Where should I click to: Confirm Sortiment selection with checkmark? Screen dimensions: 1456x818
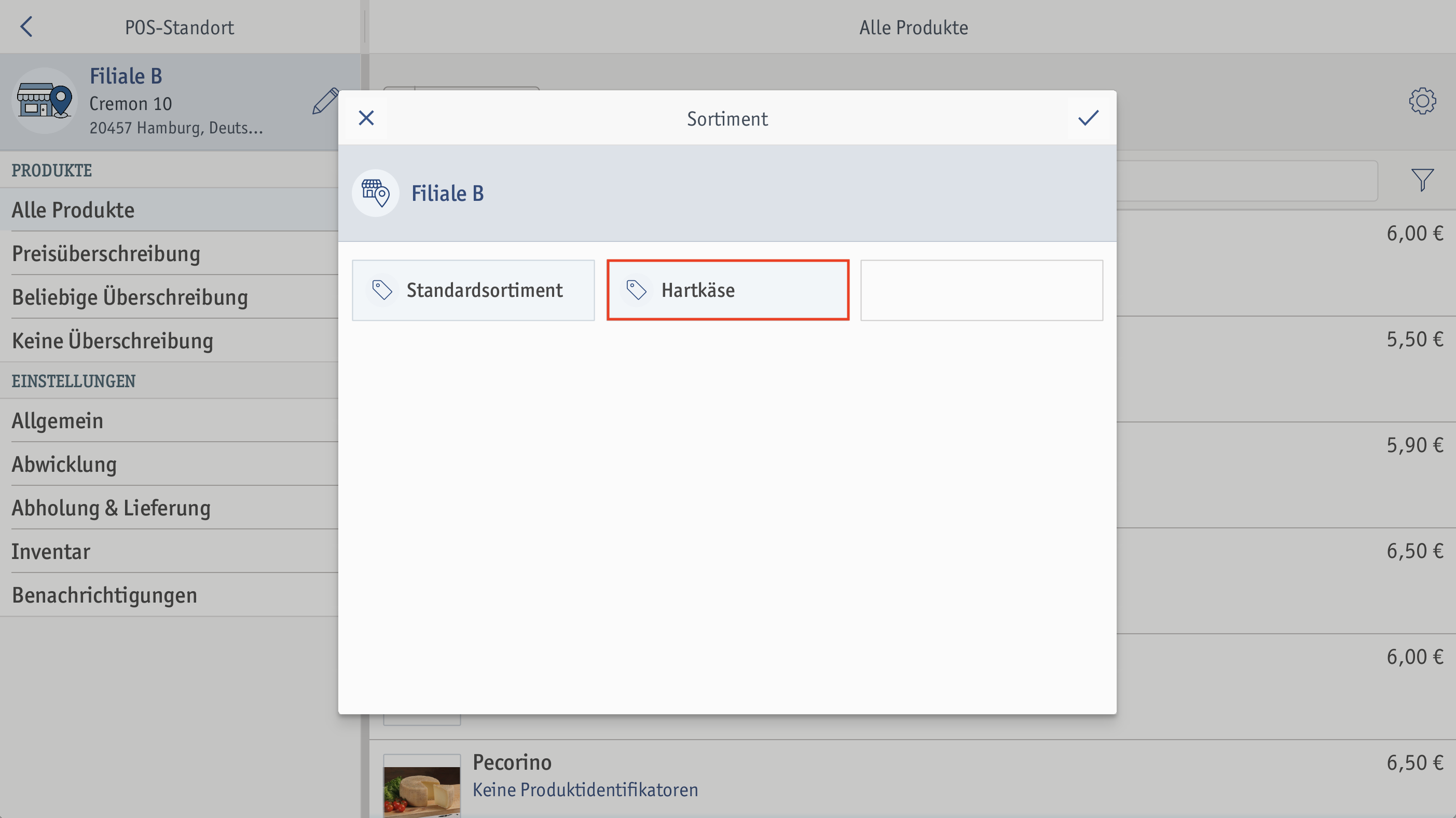[x=1088, y=118]
